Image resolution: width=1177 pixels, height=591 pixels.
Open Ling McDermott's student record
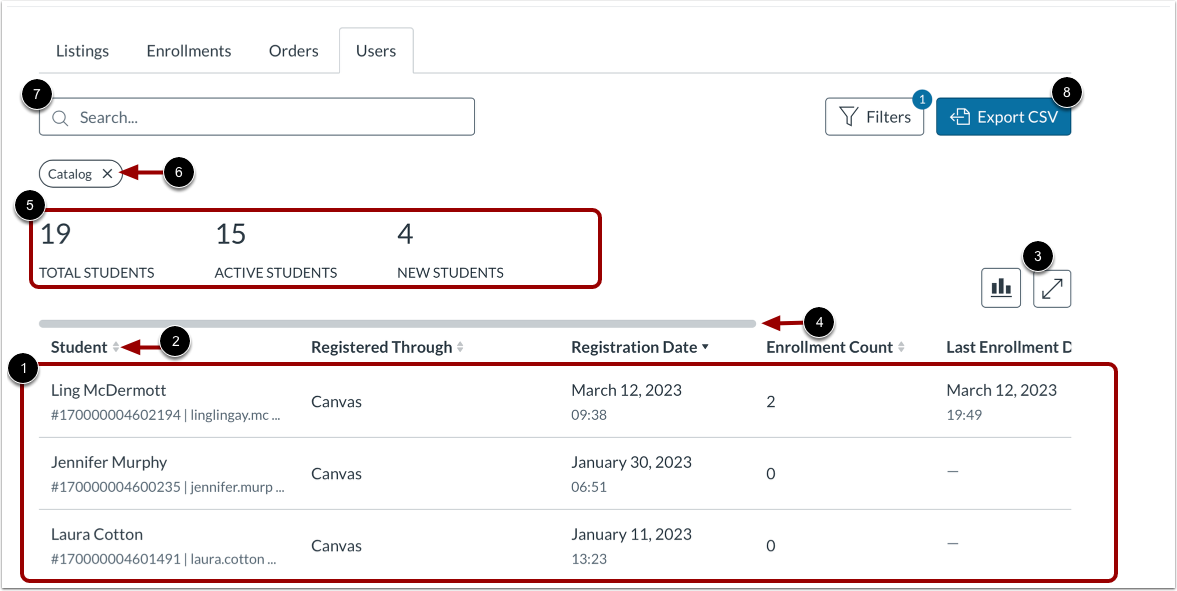(108, 390)
